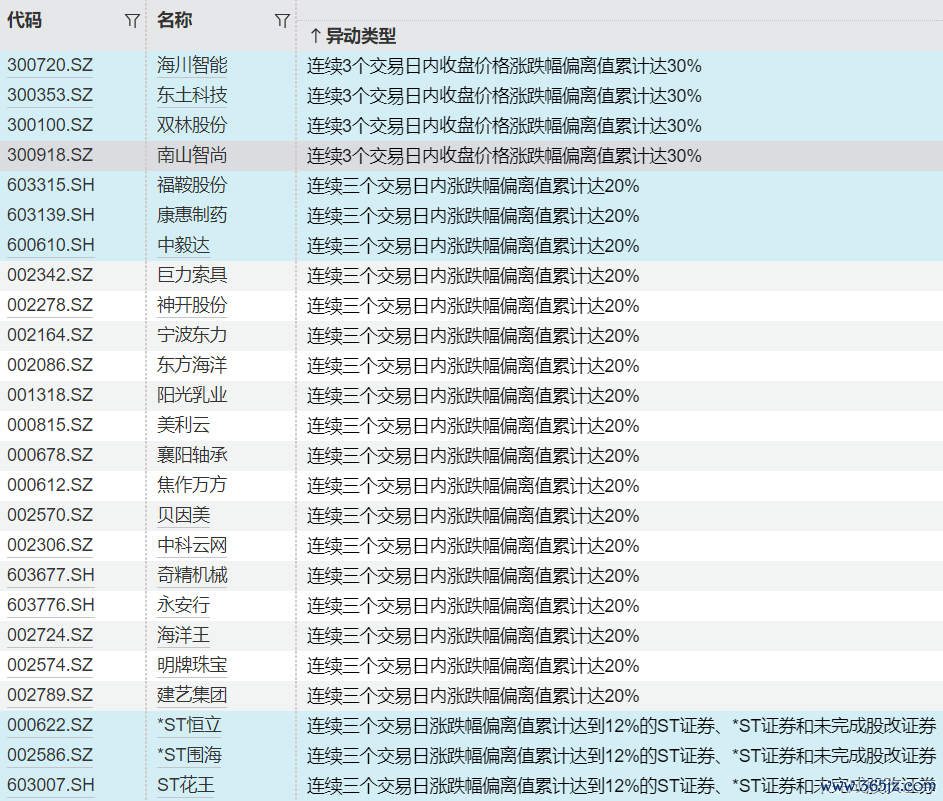The width and height of the screenshot is (943, 801).
Task: Open stock code 002586.SZ
Action: point(50,755)
